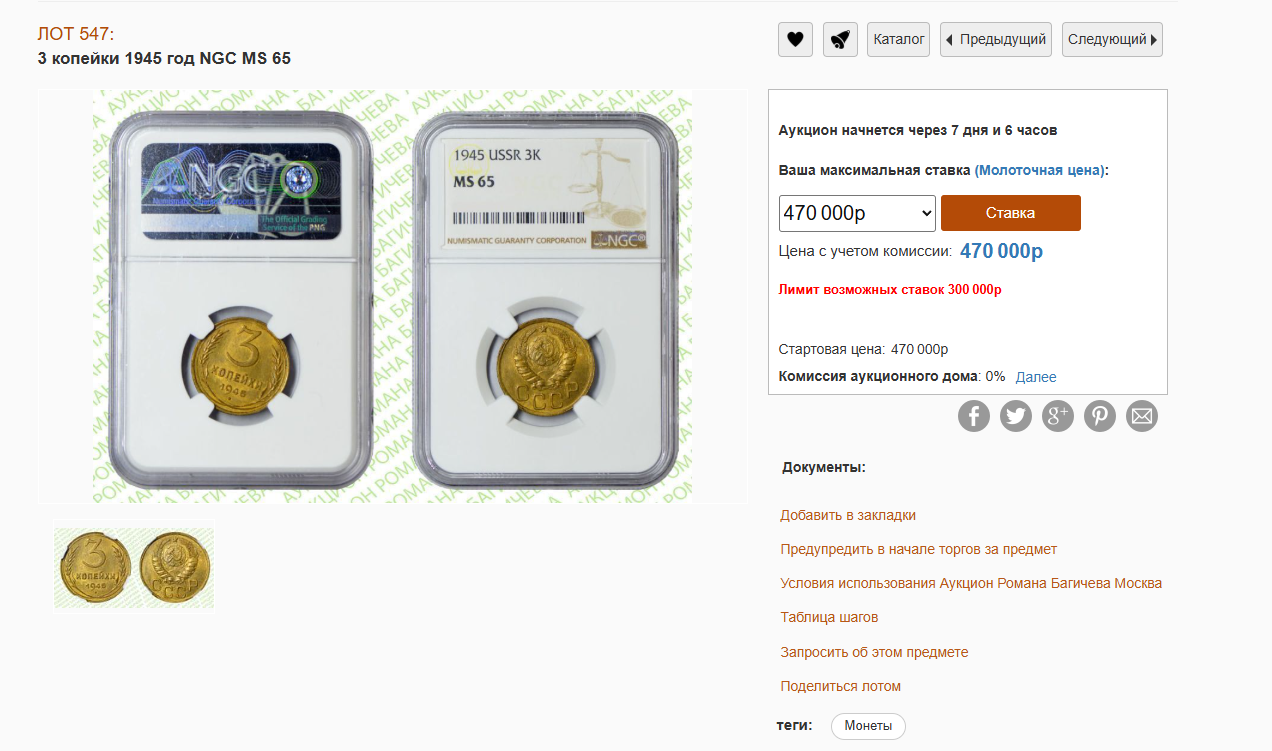Screen dimensions: 1272x751
Task: Go to Предыдущий lot
Action: click(x=996, y=40)
